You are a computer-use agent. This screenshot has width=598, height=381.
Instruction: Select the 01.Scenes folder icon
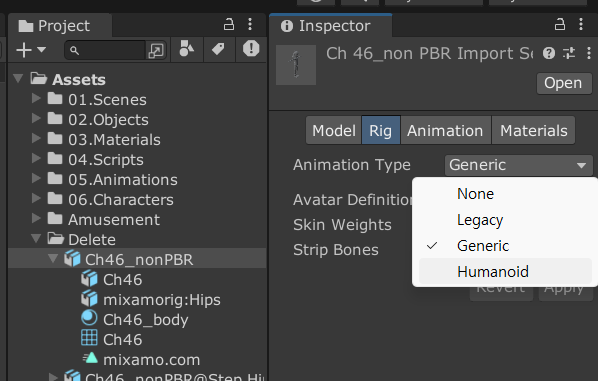coord(55,98)
